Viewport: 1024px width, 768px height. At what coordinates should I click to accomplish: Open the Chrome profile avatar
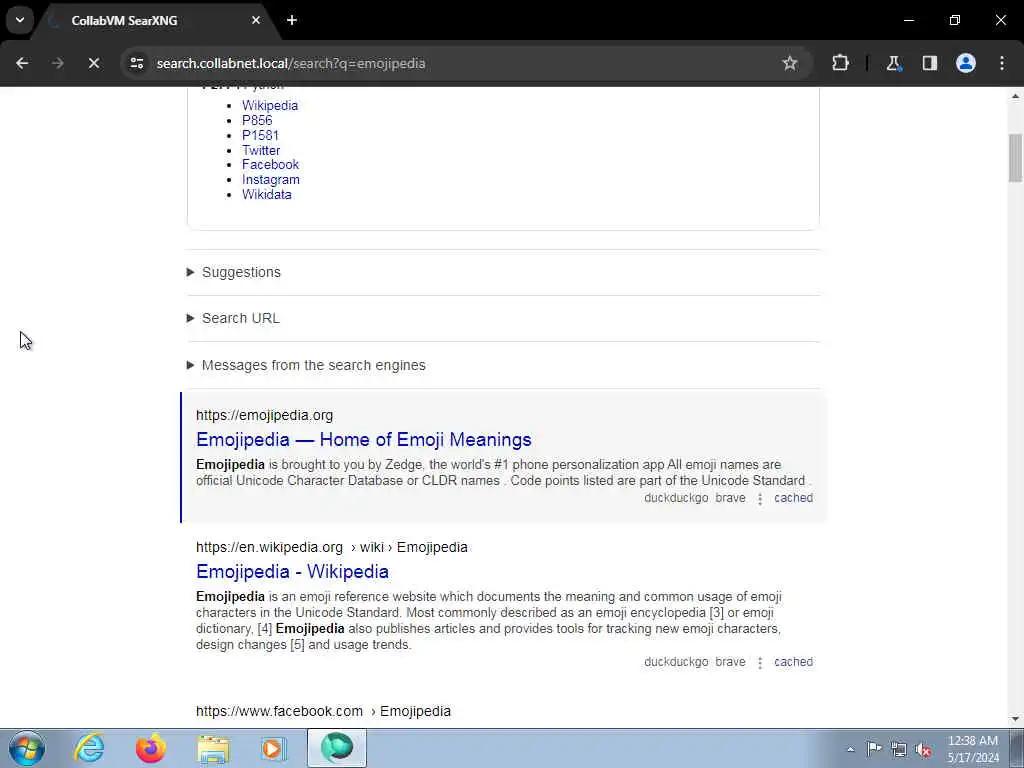965,63
